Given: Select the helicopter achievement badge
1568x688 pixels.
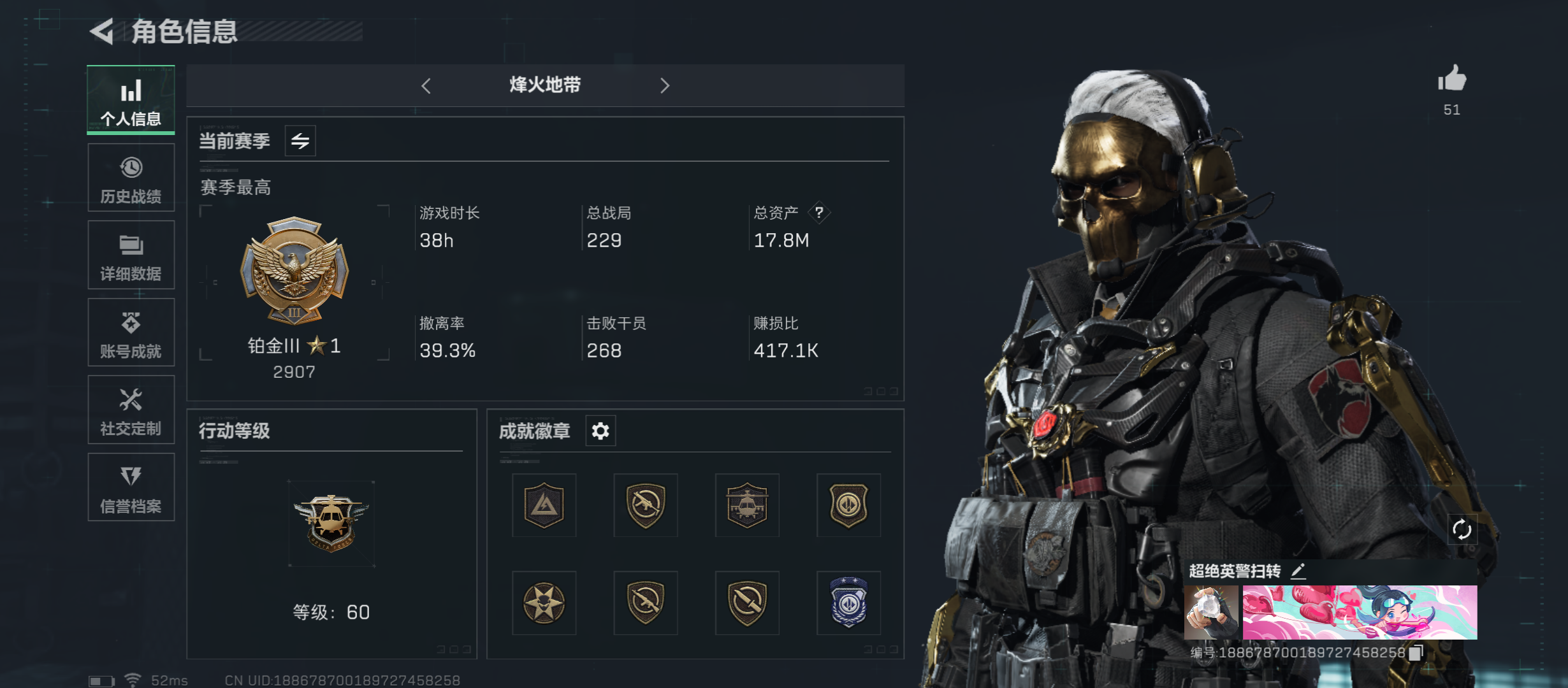Looking at the screenshot, I should click(747, 505).
